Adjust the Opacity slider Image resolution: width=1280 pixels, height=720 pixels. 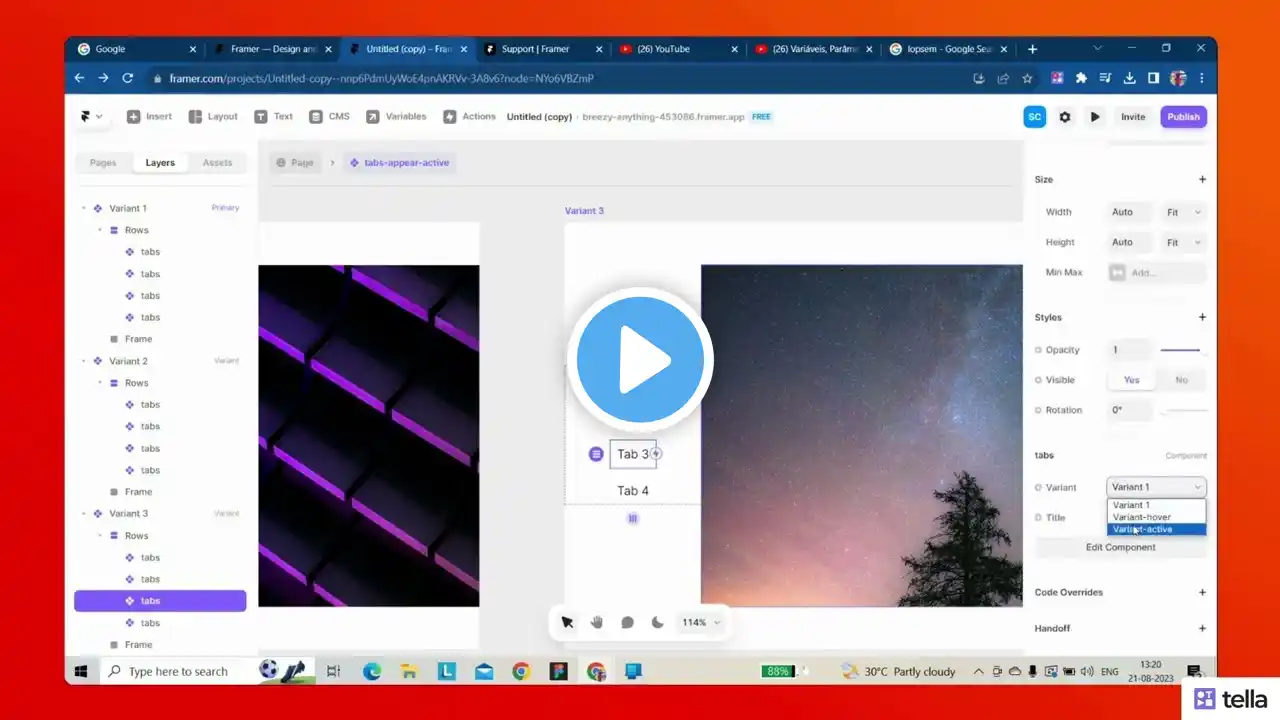click(1180, 350)
